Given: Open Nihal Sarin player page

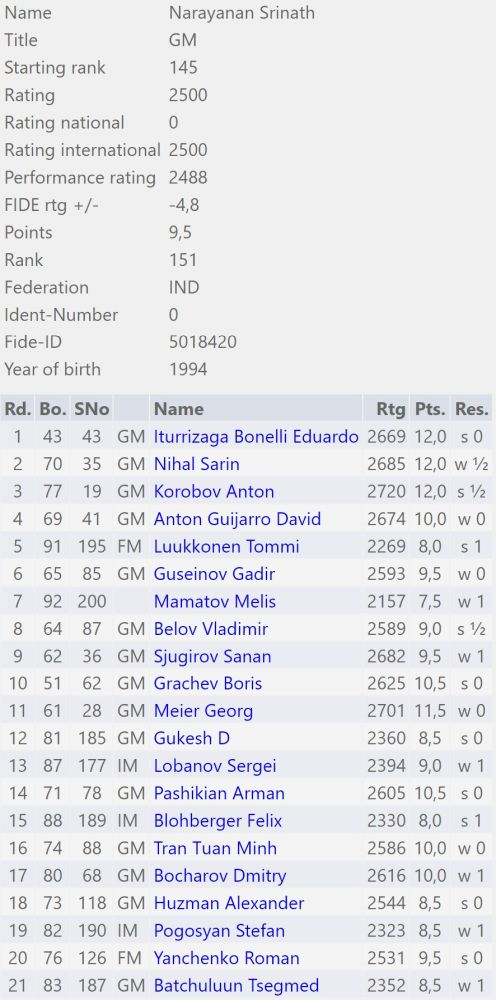Looking at the screenshot, I should [196, 464].
